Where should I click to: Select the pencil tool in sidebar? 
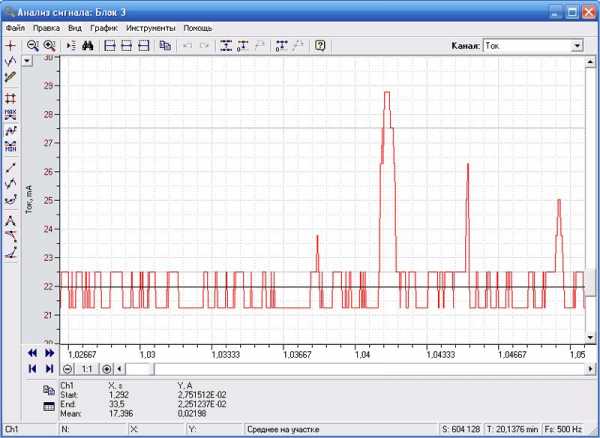tap(11, 77)
